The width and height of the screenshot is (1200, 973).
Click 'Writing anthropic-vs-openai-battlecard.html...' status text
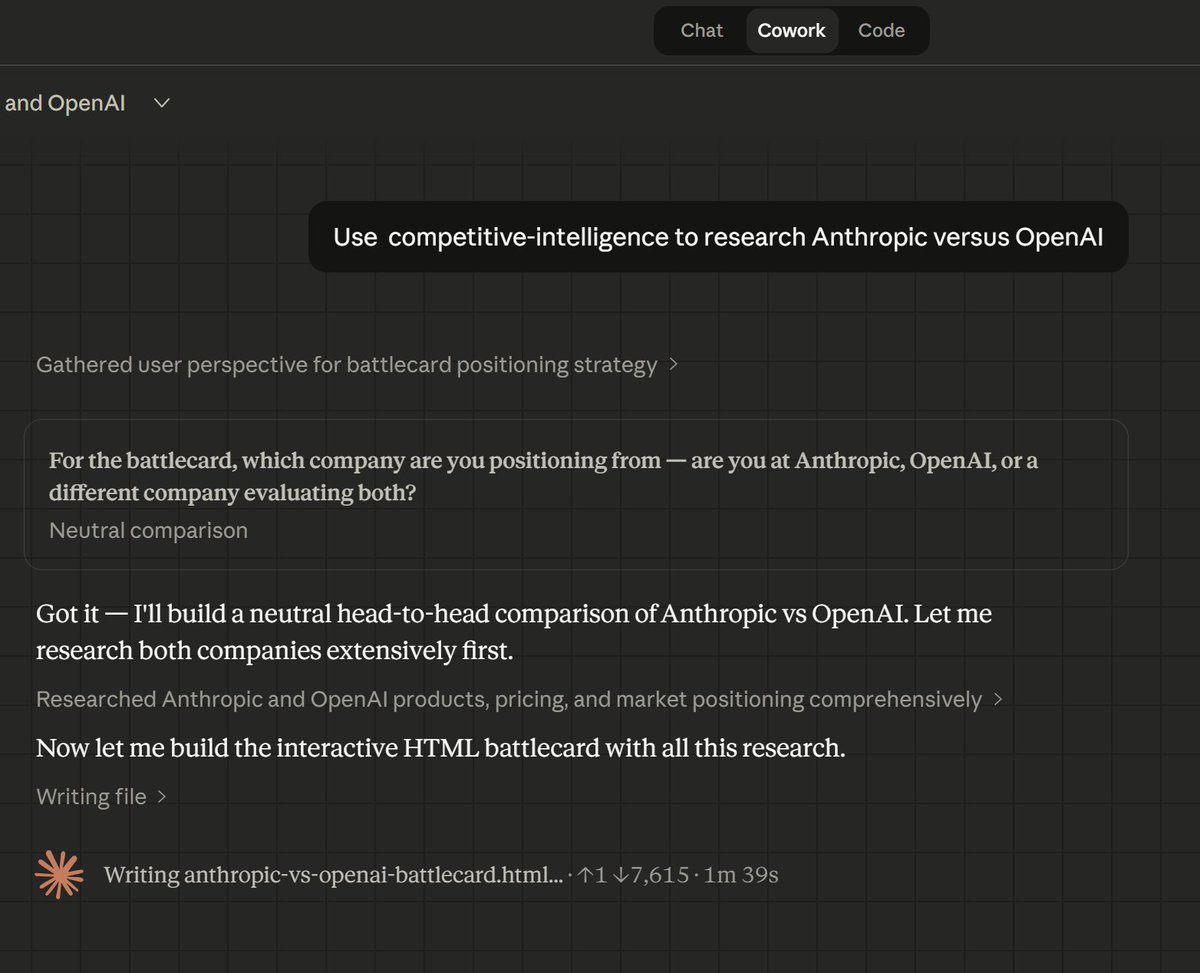333,875
